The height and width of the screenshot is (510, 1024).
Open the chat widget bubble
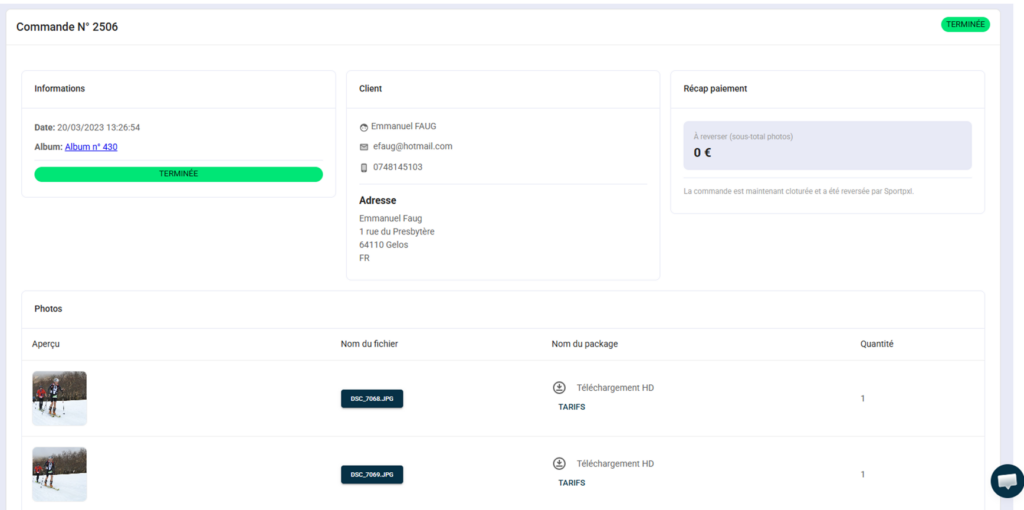point(1006,481)
